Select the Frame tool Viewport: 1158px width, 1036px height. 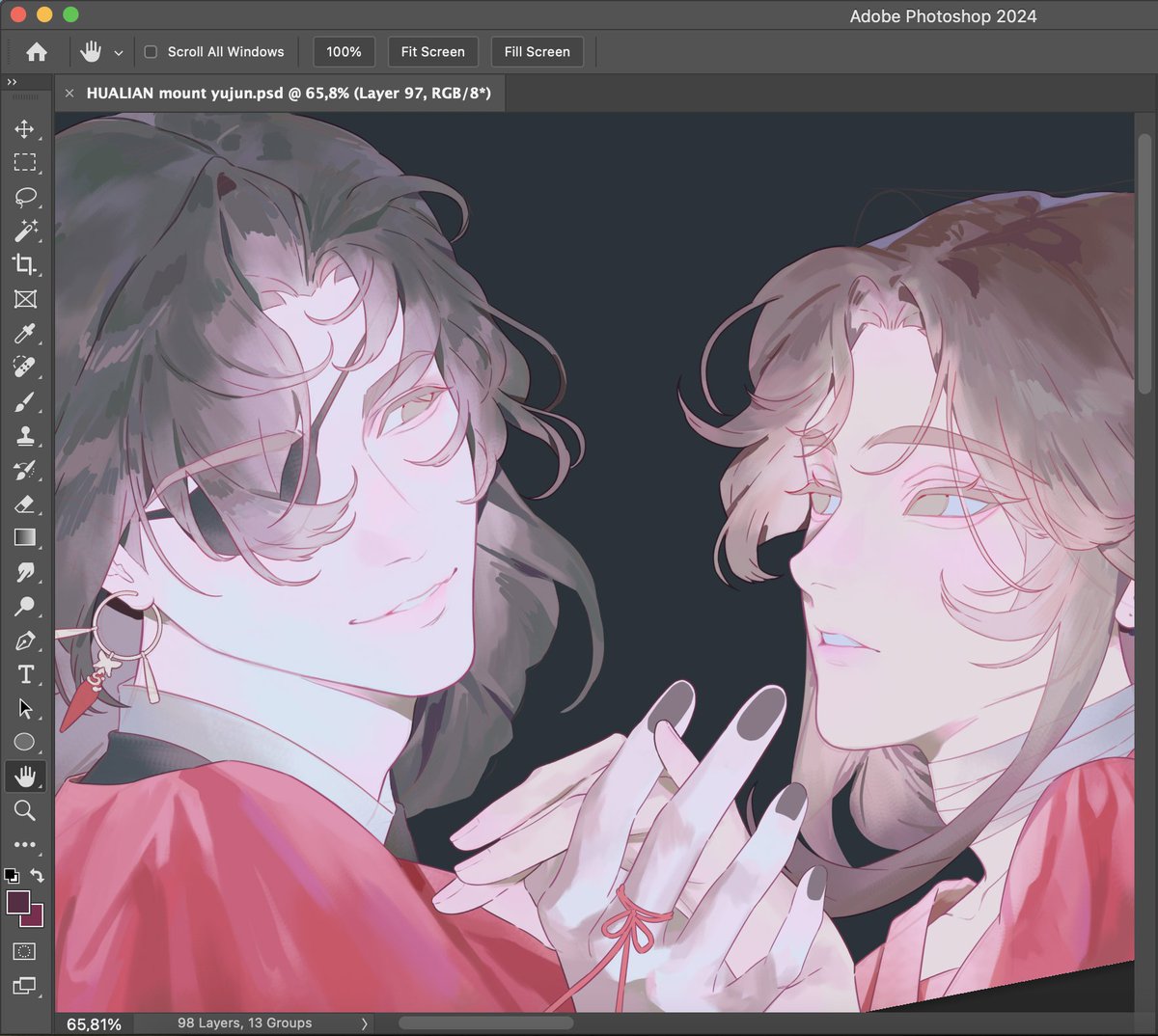[25, 299]
